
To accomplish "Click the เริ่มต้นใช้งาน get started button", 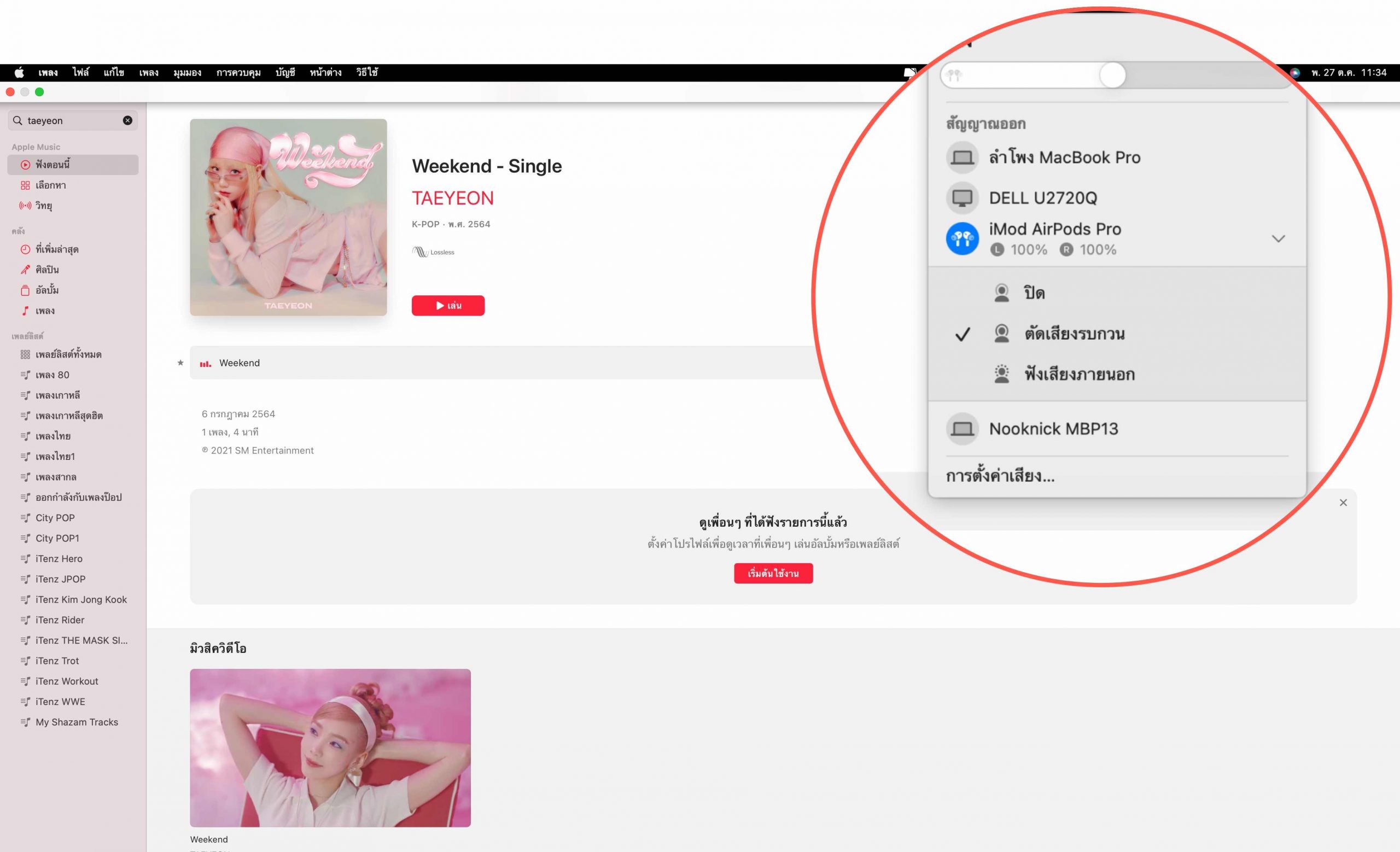I will (x=773, y=573).
